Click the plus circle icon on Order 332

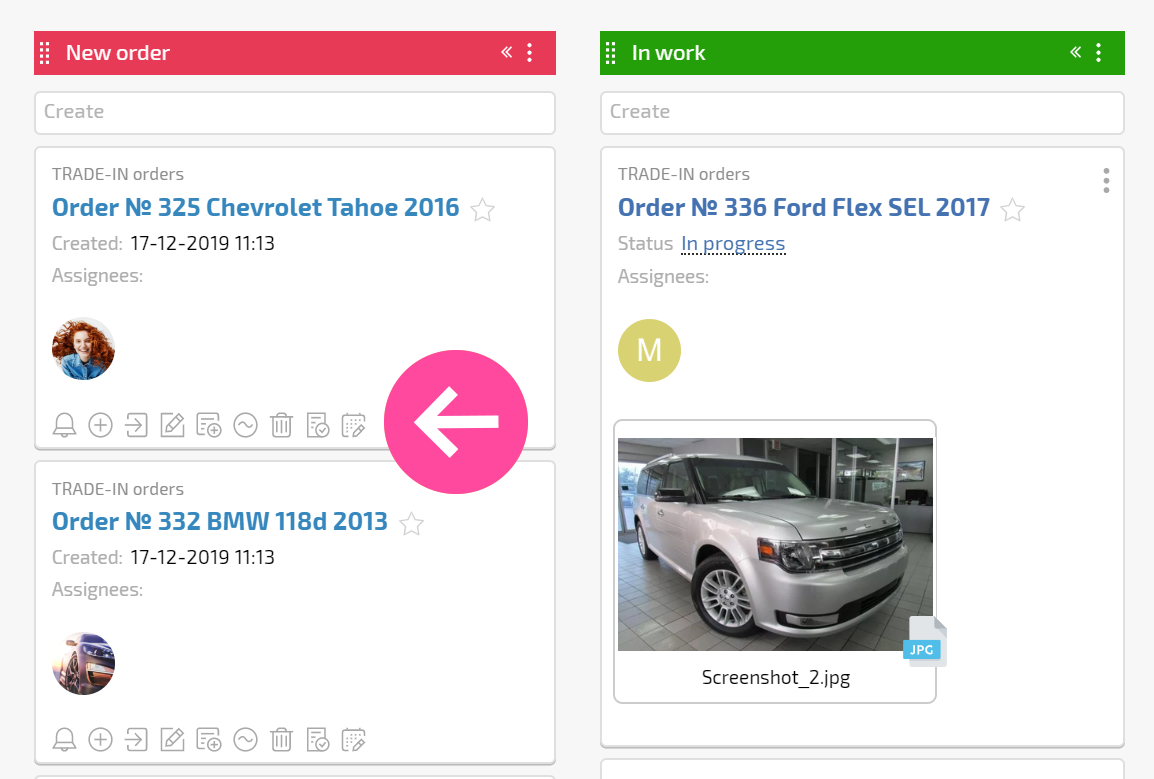[101, 739]
